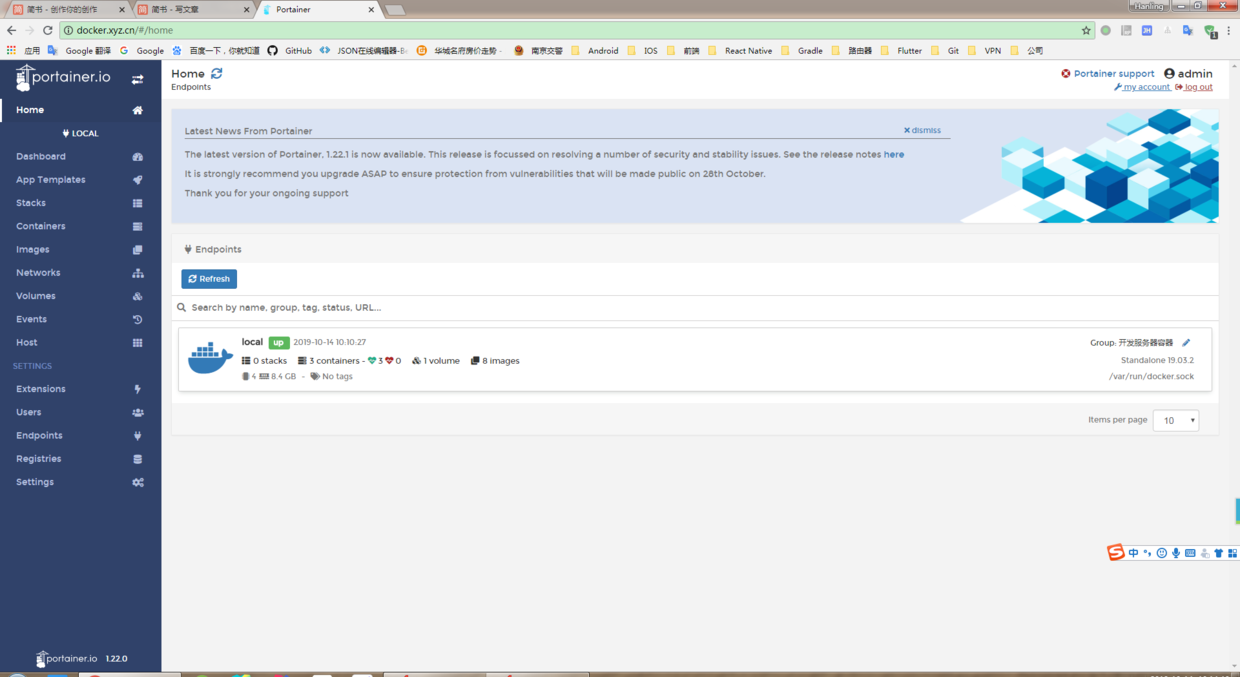Image resolution: width=1240 pixels, height=677 pixels.
Task: Open Registries in the sidebar
Action: click(80, 459)
